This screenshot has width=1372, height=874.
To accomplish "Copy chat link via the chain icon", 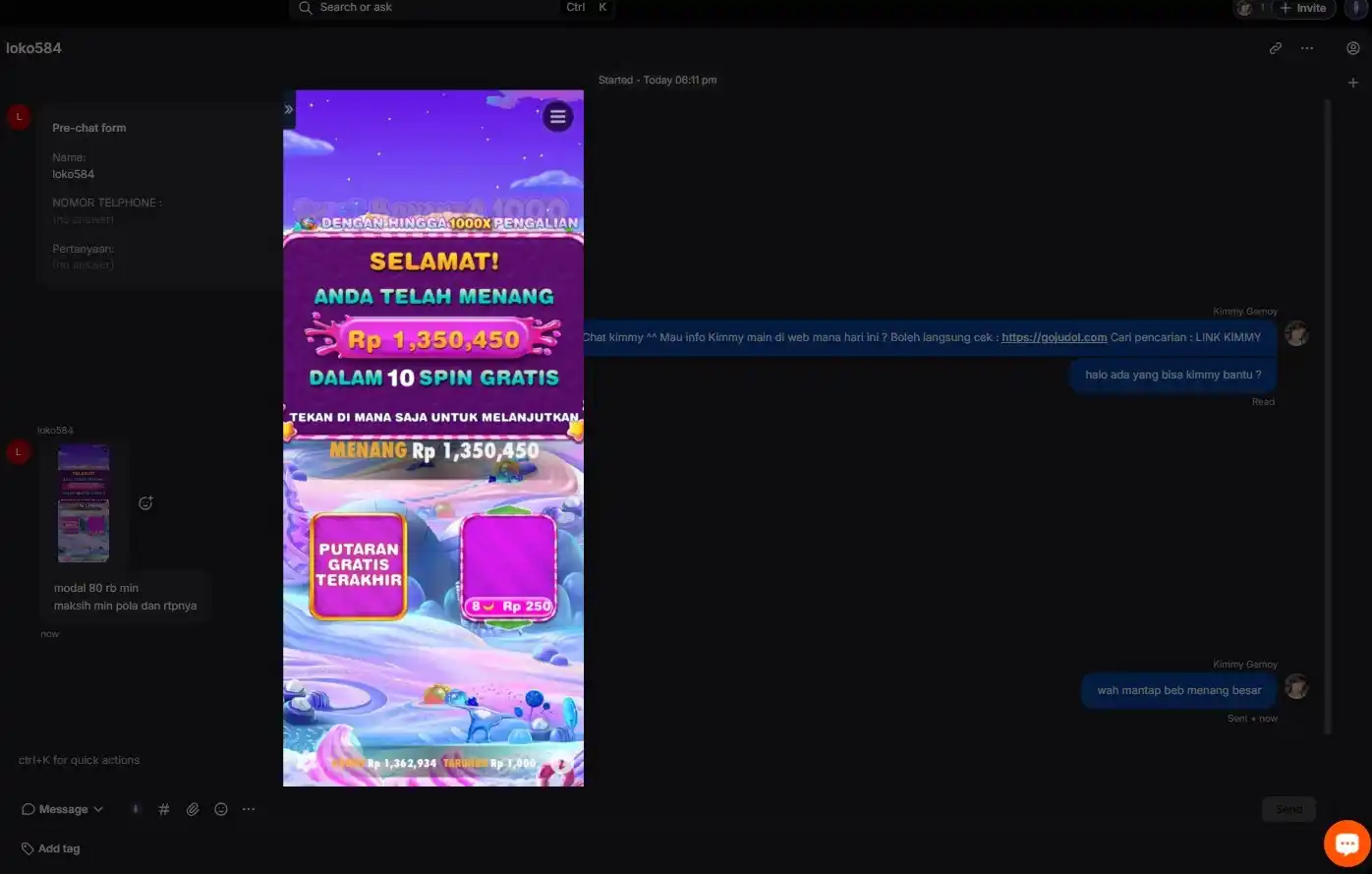I will [x=1276, y=48].
